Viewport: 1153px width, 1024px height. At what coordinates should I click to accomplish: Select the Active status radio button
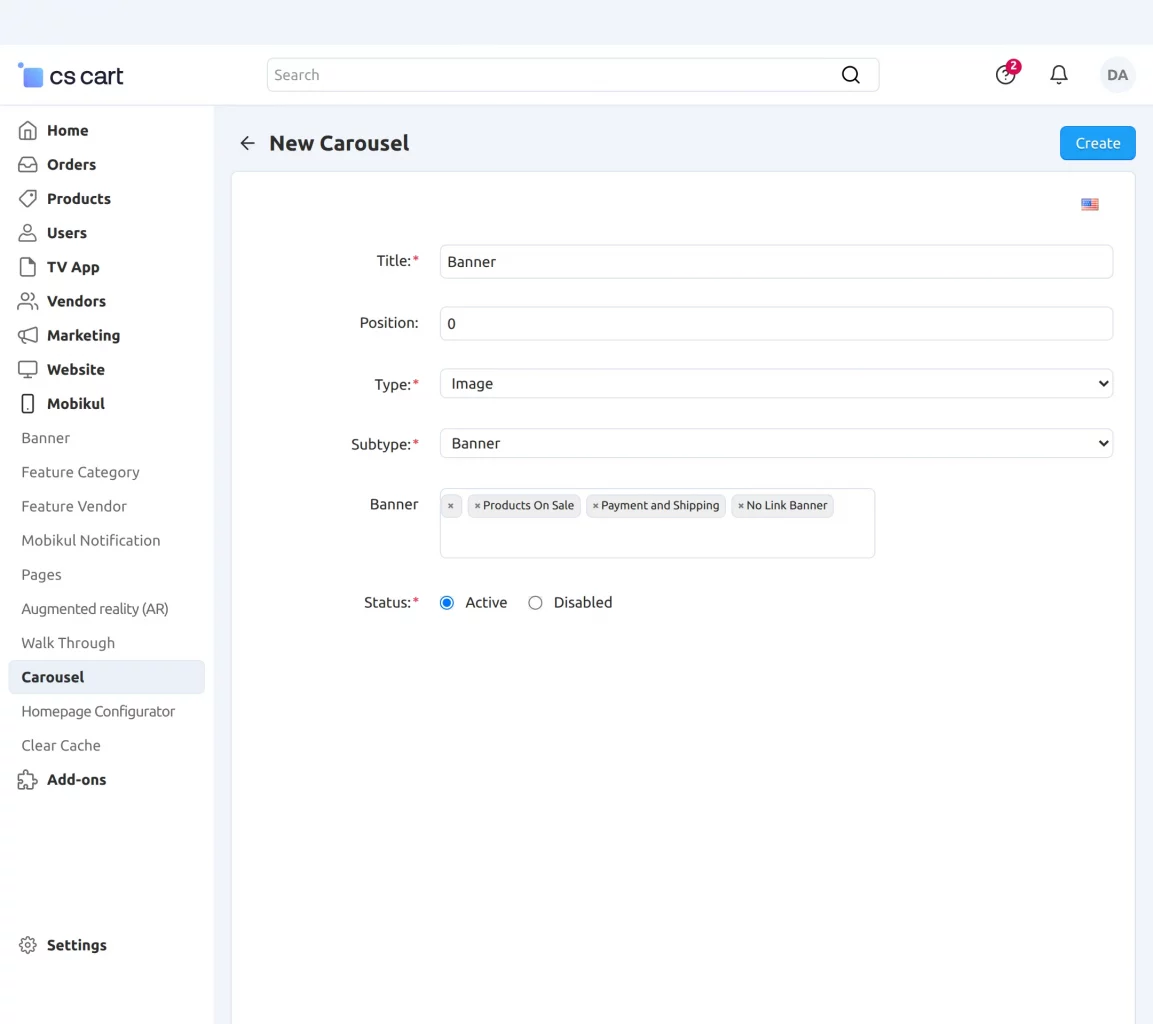pos(446,602)
